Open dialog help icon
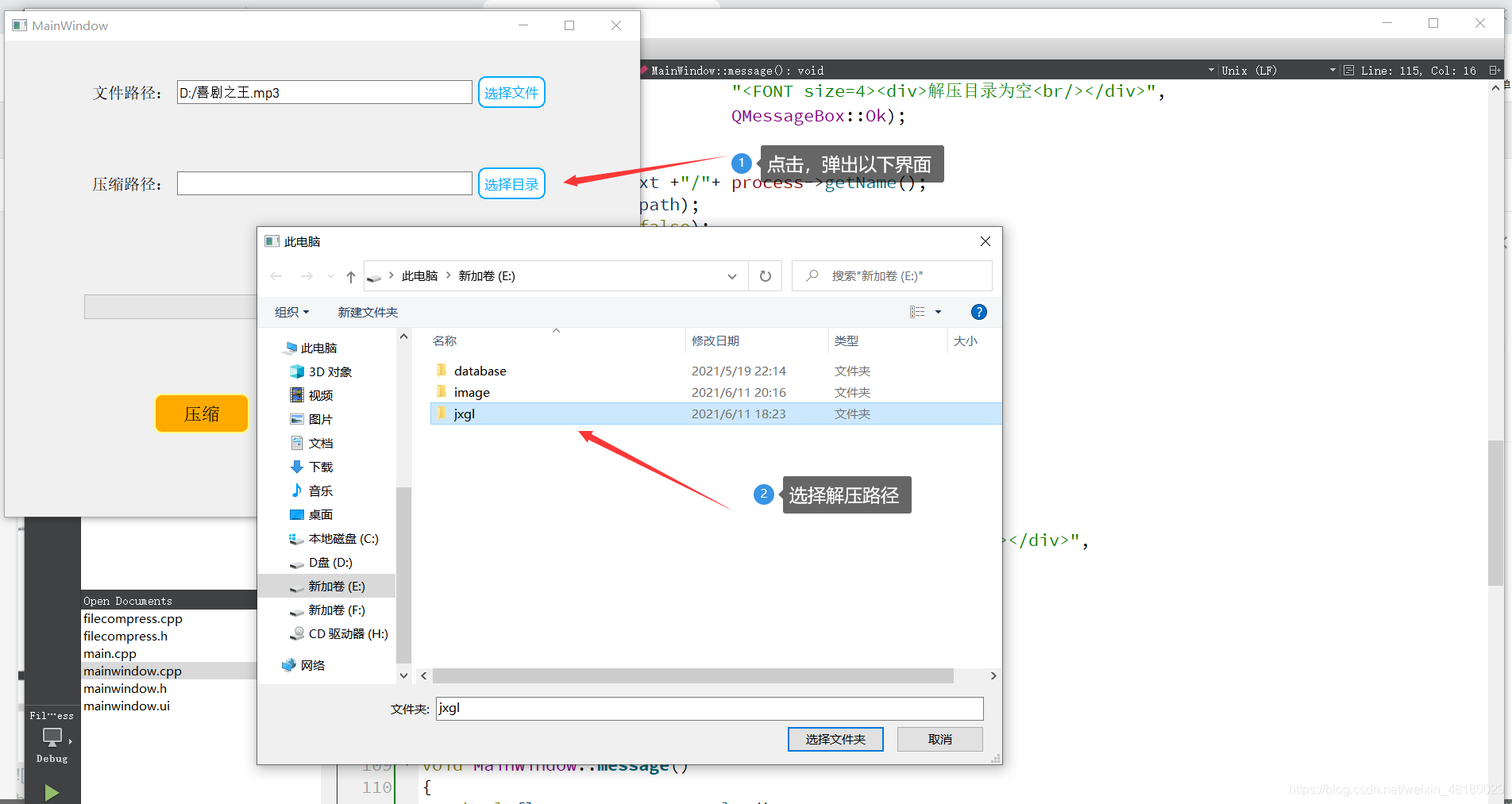1512x804 pixels. (x=979, y=312)
